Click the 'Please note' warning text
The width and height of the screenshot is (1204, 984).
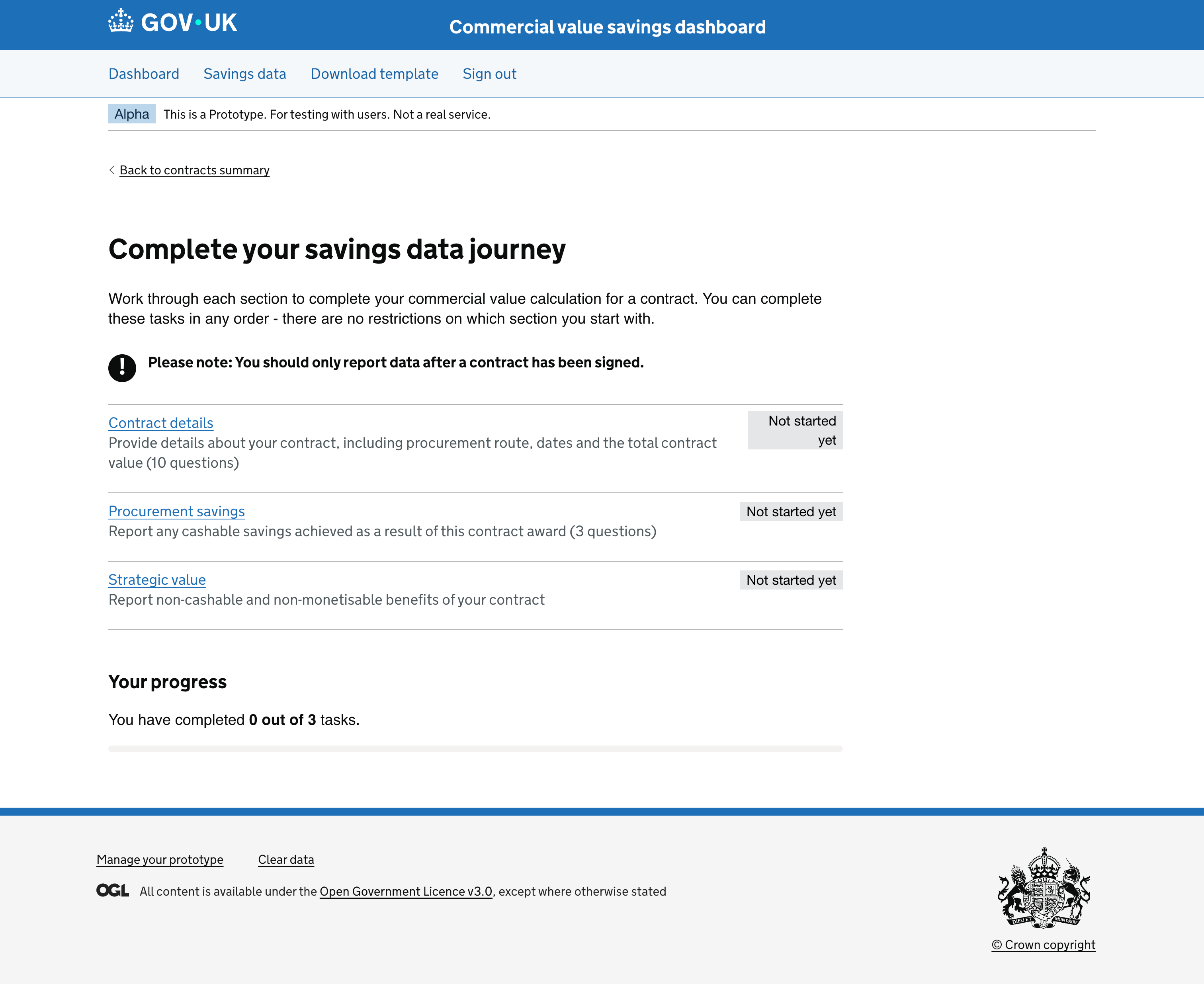click(396, 362)
